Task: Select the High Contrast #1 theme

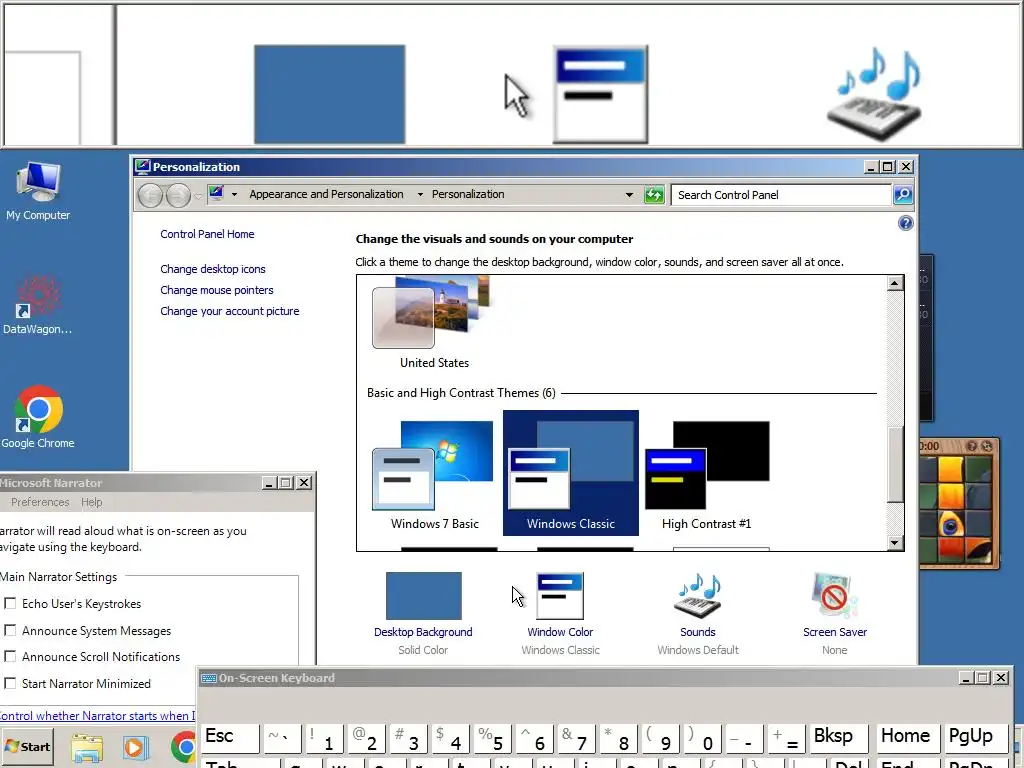Action: click(x=707, y=475)
